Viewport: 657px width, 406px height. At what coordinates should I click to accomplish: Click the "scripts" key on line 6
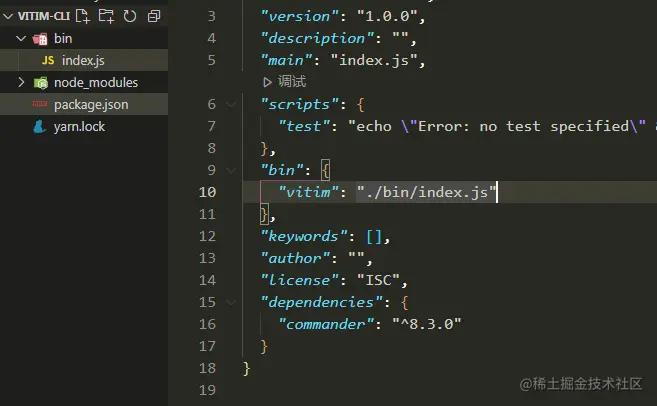pos(300,104)
